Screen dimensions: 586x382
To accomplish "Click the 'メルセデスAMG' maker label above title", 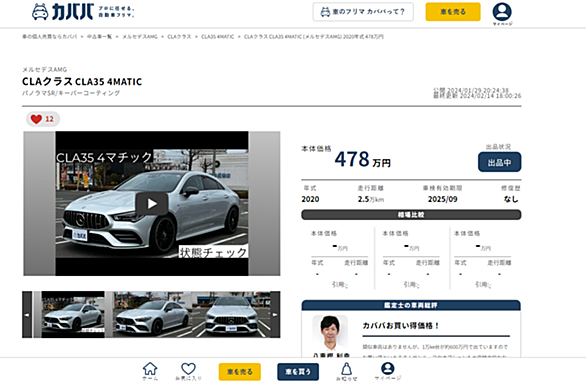I will (44, 70).
